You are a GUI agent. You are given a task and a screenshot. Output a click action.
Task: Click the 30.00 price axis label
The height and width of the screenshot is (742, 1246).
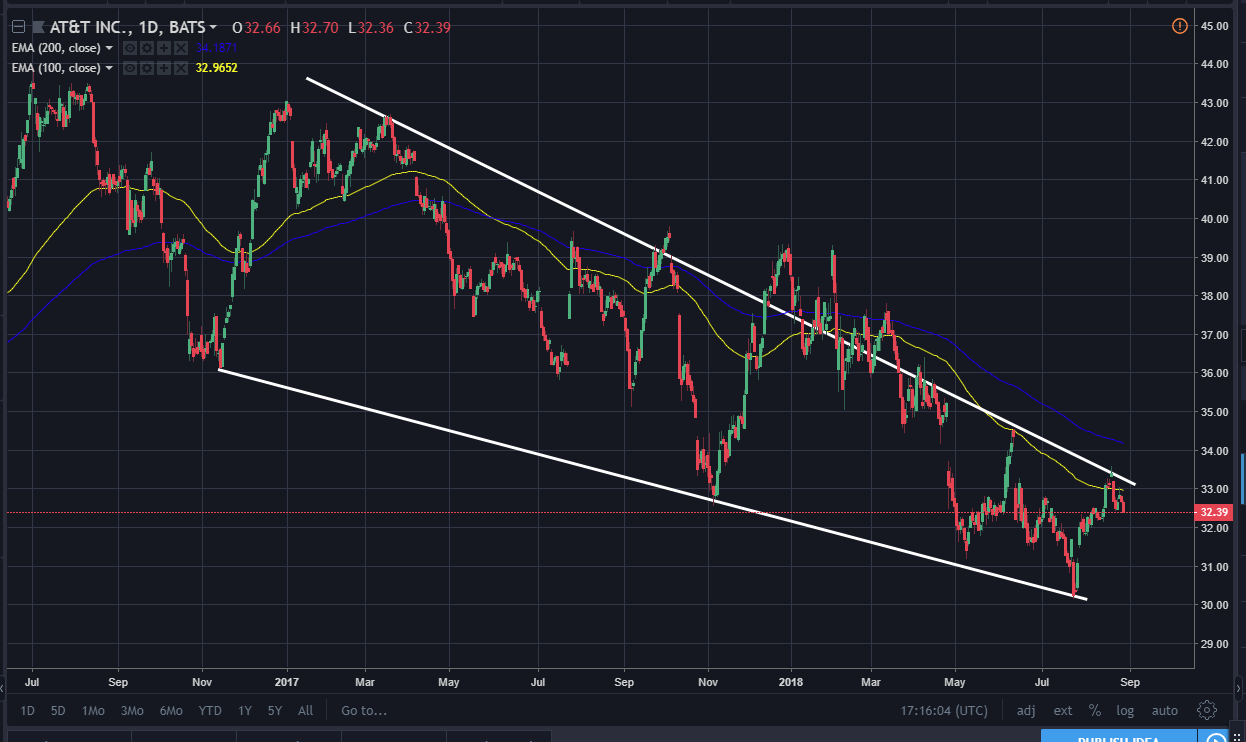click(1214, 605)
